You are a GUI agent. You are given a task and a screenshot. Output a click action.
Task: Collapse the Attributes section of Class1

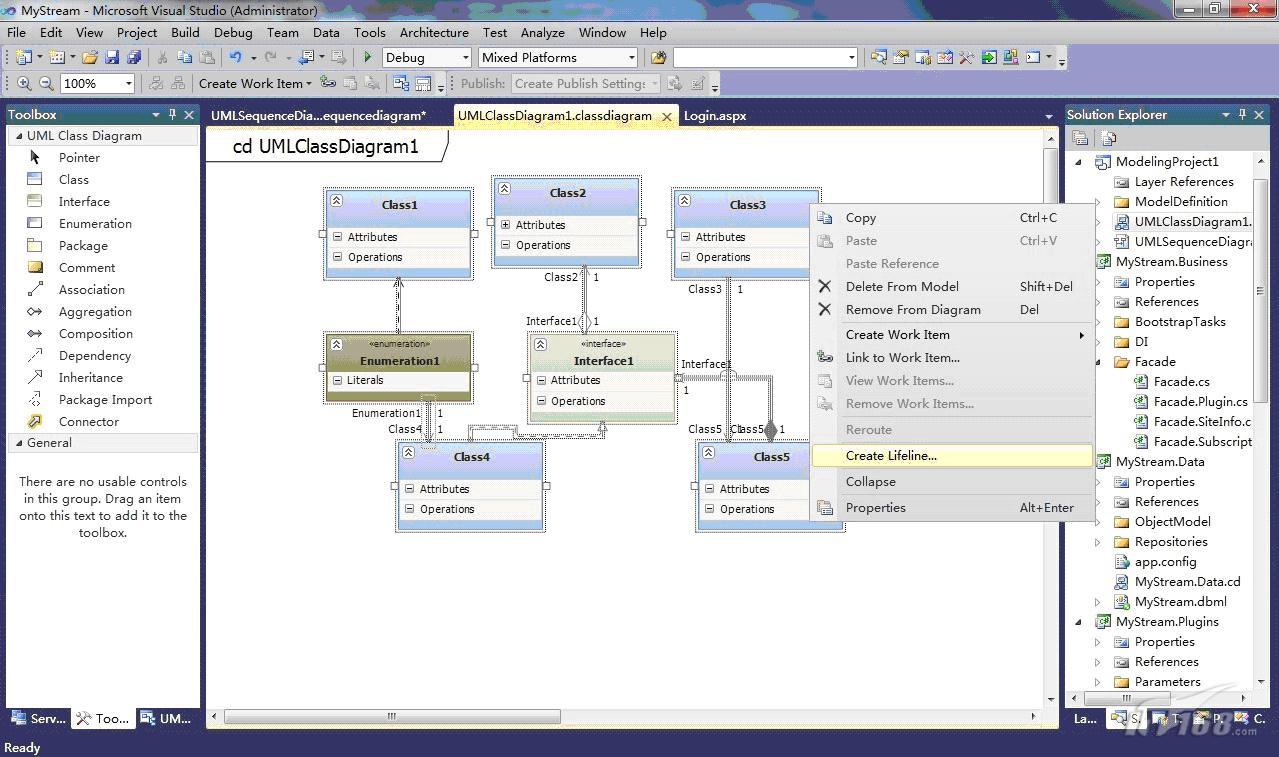tap(338, 237)
